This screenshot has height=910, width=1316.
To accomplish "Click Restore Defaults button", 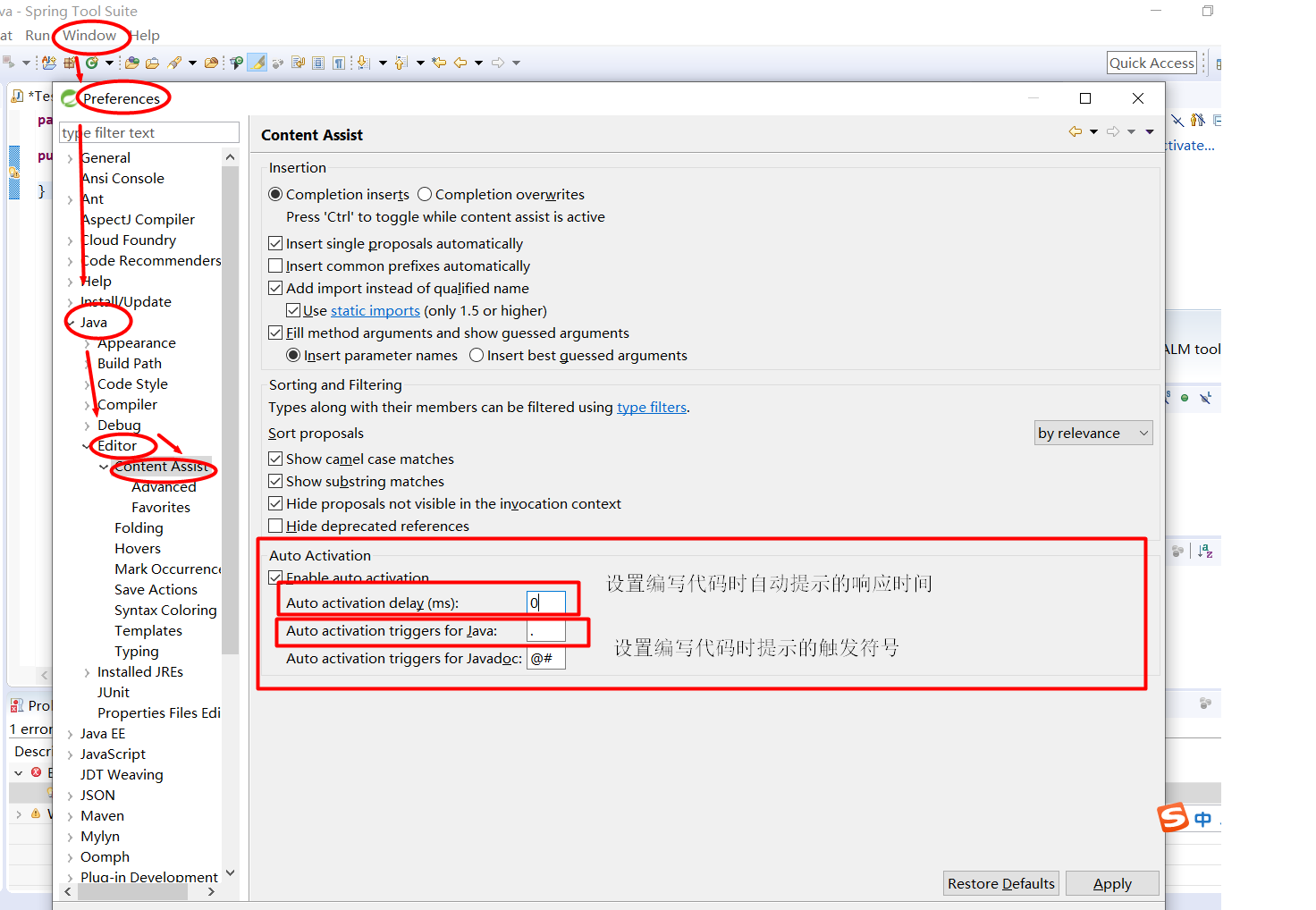I will tap(1001, 883).
